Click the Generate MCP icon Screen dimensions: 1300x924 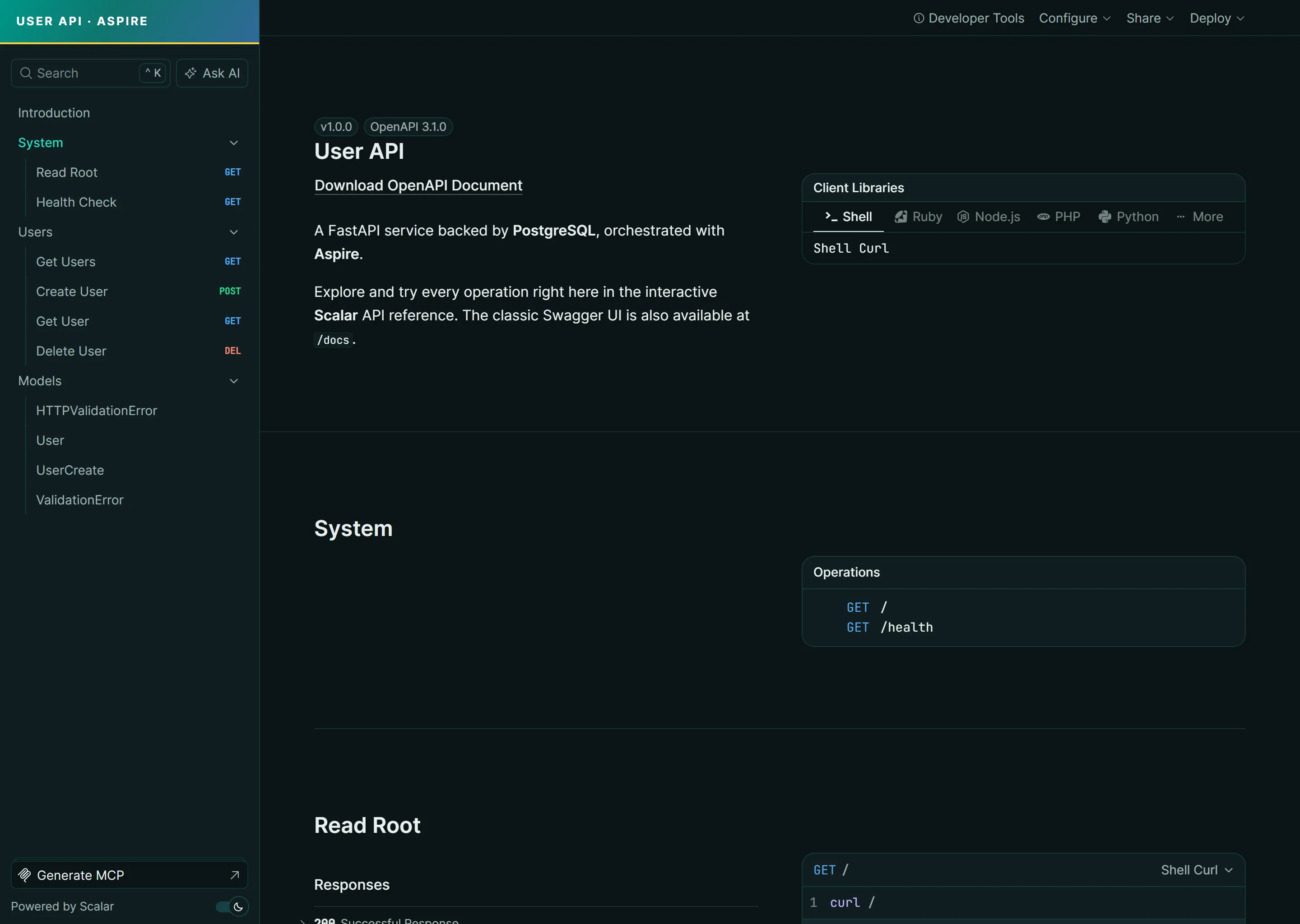click(24, 874)
